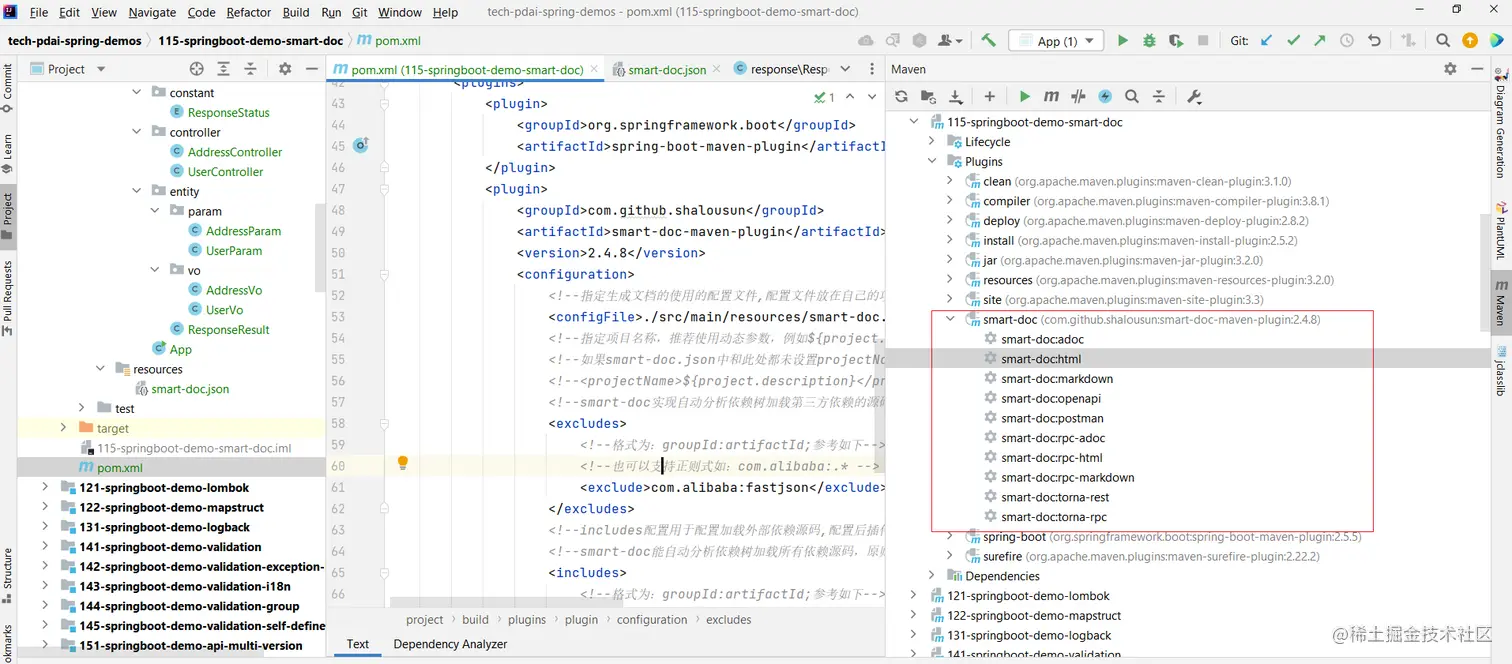Open the Refactor menu
The height and width of the screenshot is (664, 1512).
[249, 12]
